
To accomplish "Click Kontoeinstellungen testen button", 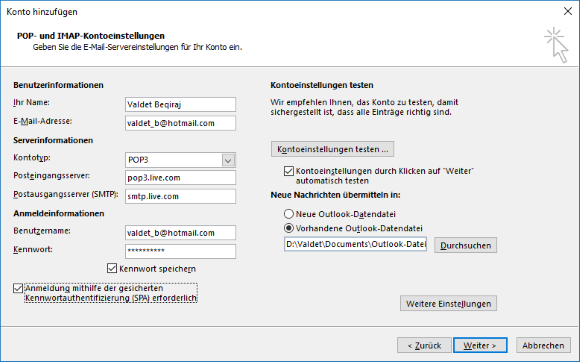I will pyautogui.click(x=332, y=149).
